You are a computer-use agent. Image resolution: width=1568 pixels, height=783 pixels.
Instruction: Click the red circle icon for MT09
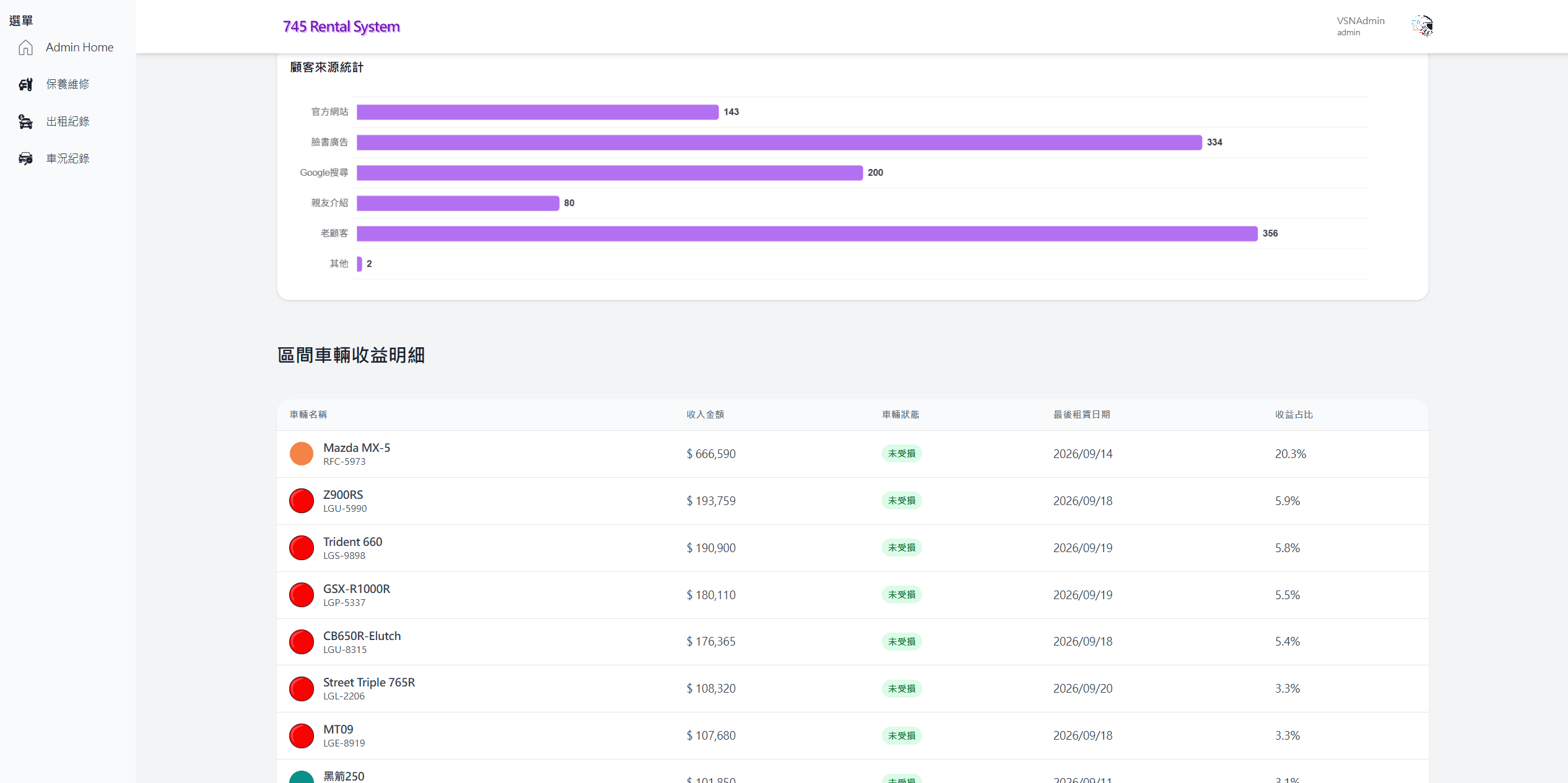click(302, 736)
